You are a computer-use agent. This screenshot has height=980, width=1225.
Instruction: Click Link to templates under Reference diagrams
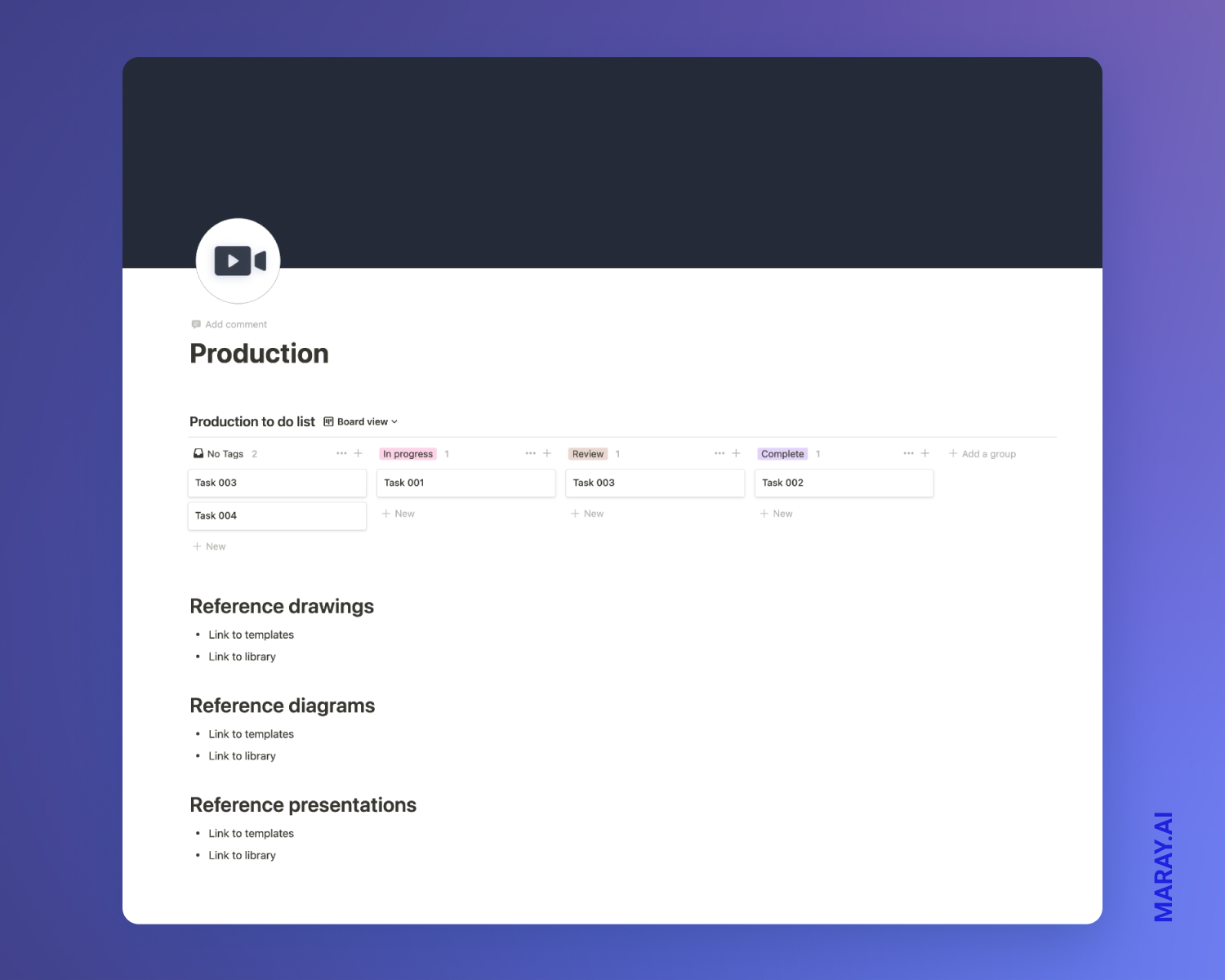(x=251, y=734)
